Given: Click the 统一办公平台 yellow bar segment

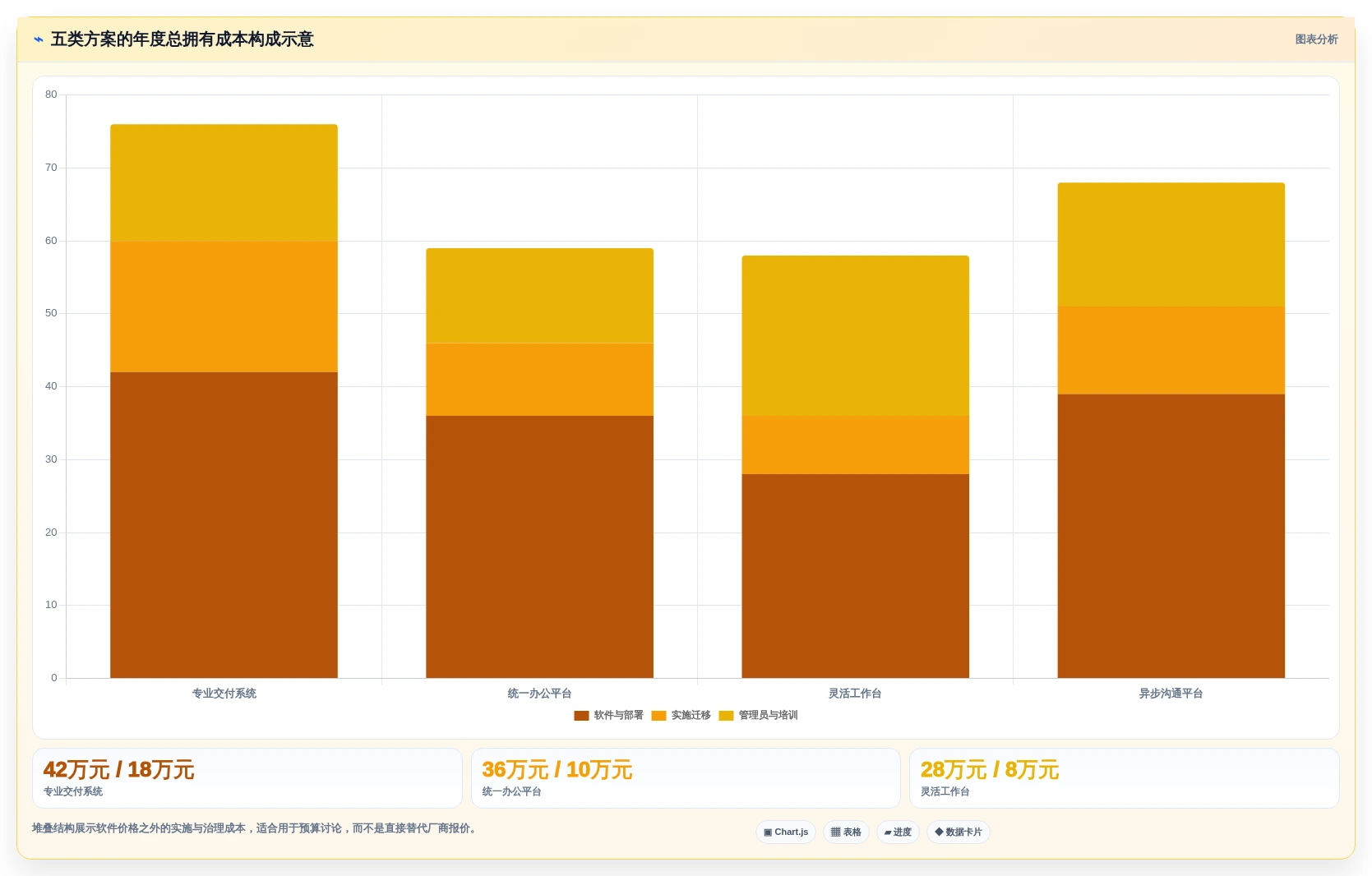Looking at the screenshot, I should 539,296.
